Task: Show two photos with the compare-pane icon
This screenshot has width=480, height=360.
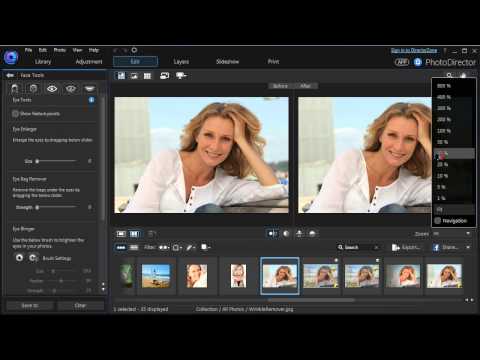Action: (x=134, y=234)
